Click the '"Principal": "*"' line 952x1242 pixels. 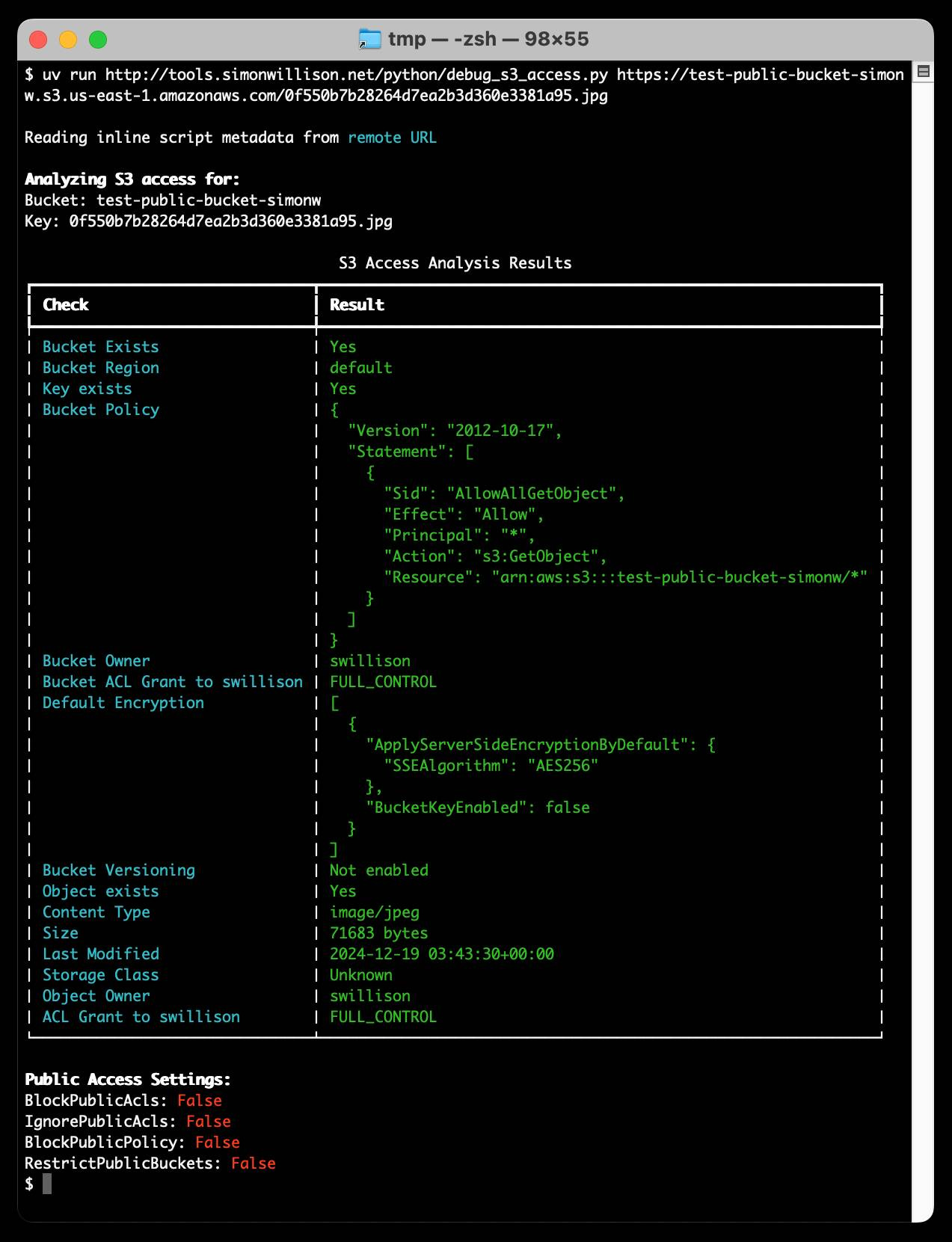point(459,535)
